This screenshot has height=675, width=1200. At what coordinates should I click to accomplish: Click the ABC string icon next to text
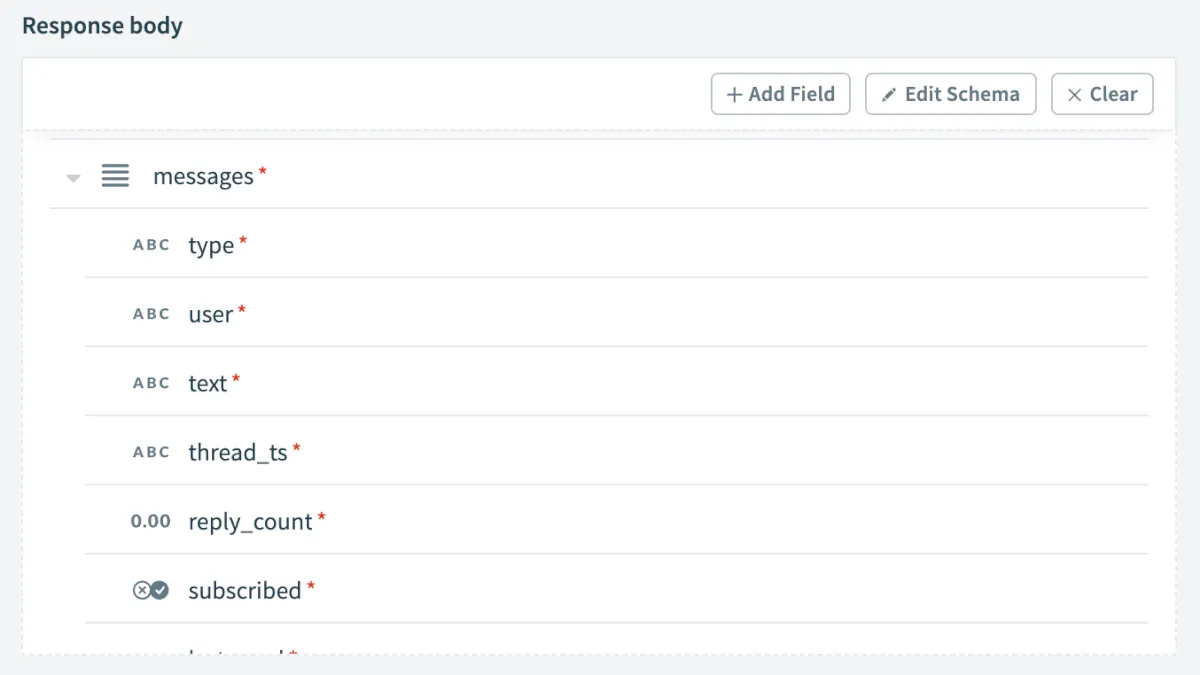click(151, 383)
